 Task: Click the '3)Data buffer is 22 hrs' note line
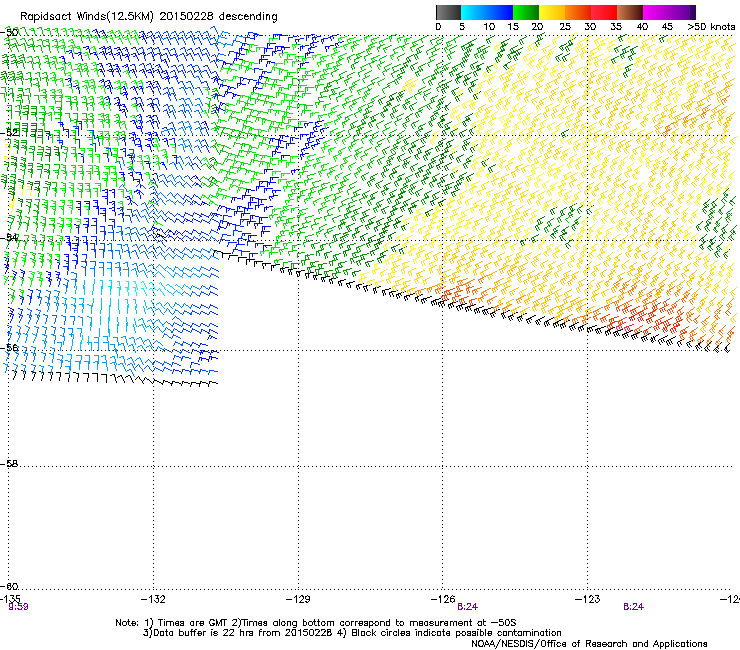(x=352, y=633)
